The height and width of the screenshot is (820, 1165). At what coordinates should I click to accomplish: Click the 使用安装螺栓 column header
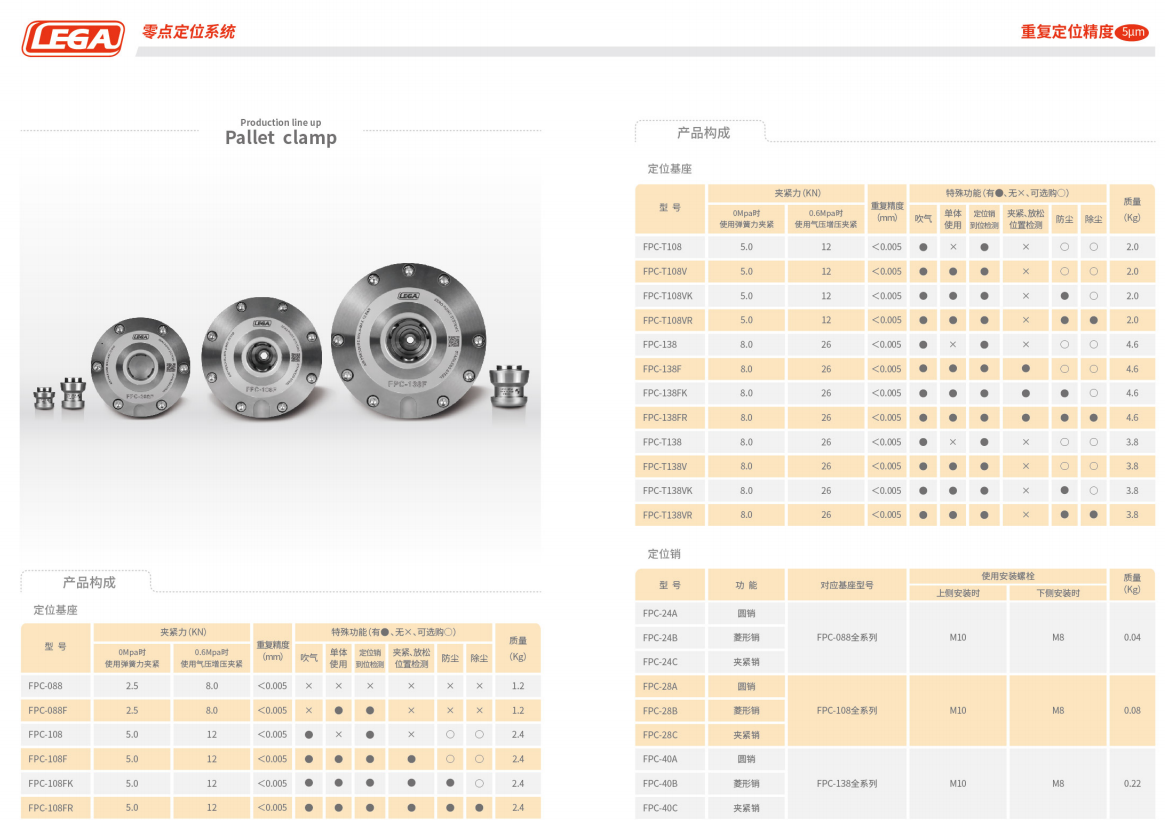pyautogui.click(x=1008, y=576)
